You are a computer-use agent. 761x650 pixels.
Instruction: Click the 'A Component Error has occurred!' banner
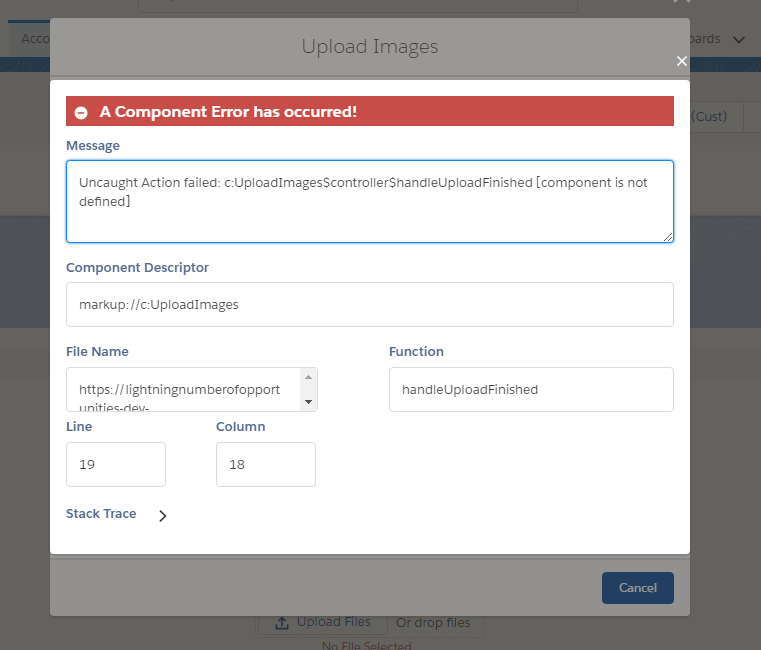pyautogui.click(x=369, y=111)
